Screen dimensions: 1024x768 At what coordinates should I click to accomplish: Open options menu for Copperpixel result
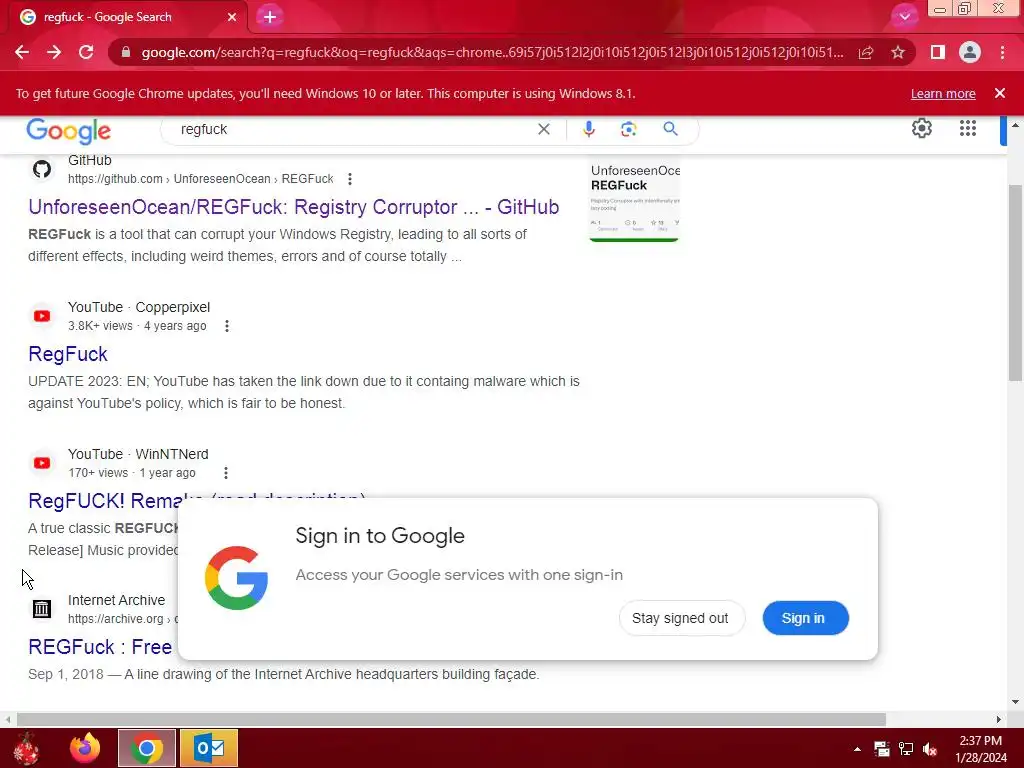(x=227, y=326)
